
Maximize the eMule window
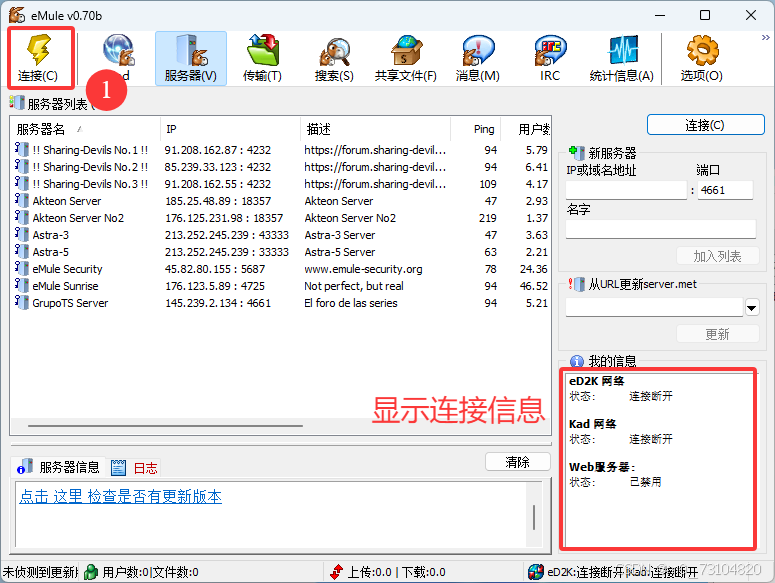coord(705,15)
